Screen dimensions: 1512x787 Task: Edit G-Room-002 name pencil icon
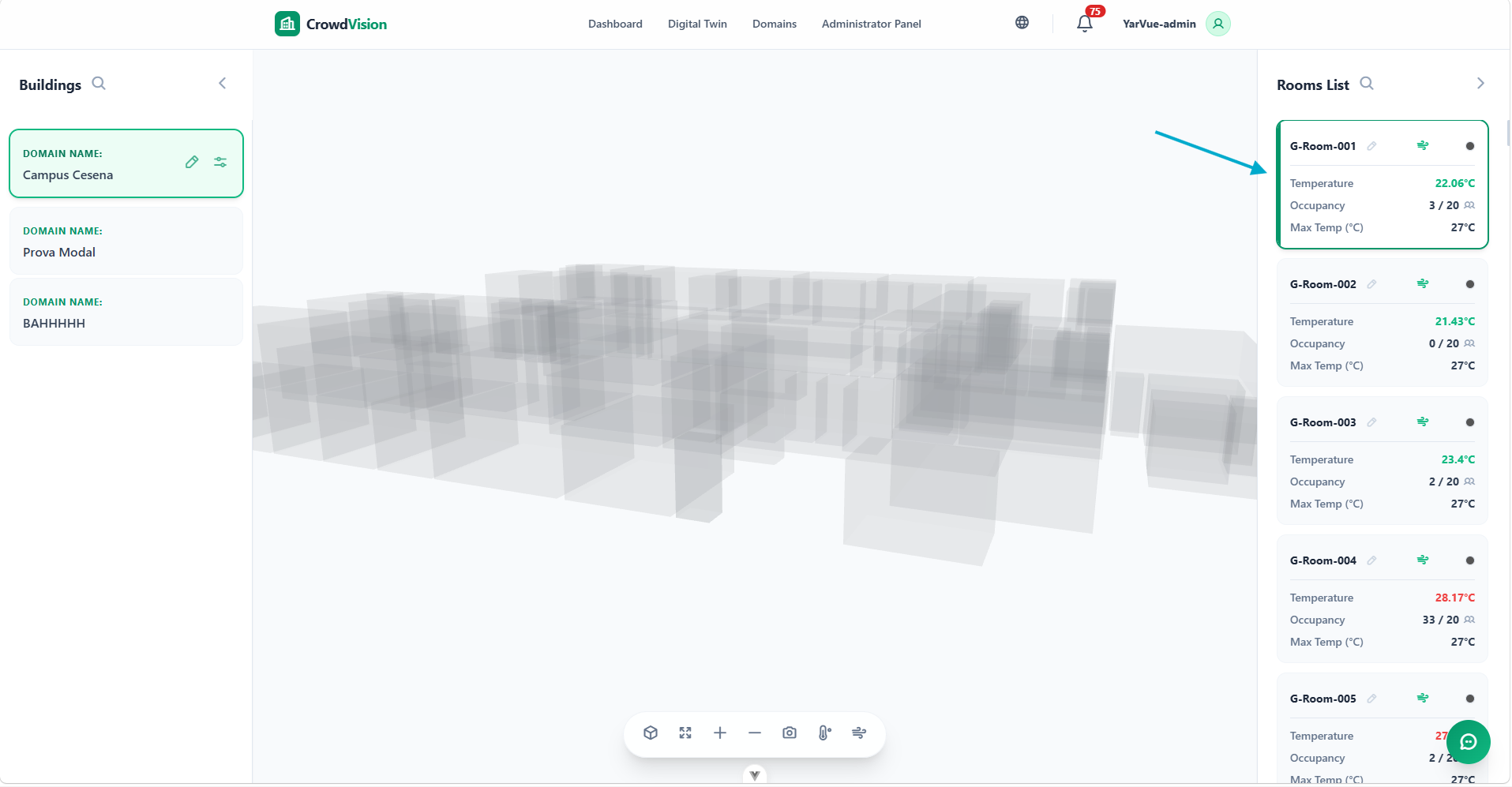coord(1372,284)
